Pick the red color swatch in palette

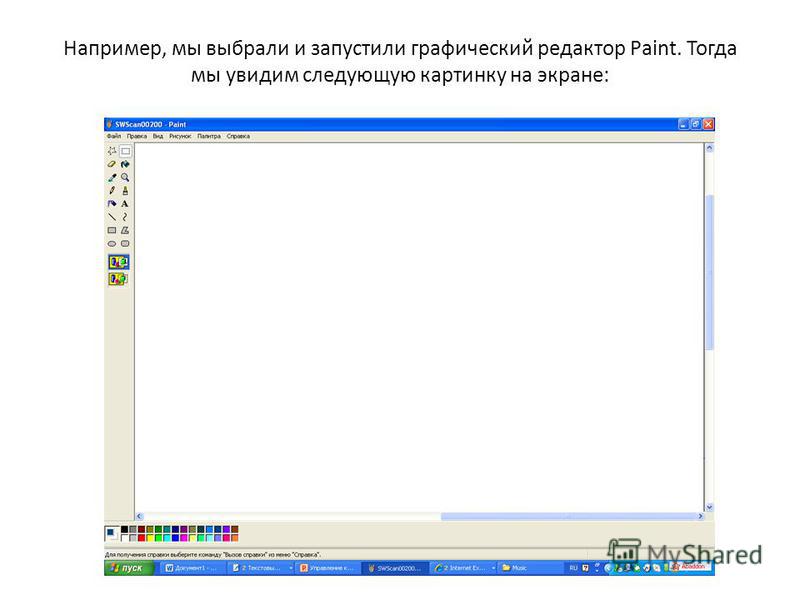click(142, 537)
